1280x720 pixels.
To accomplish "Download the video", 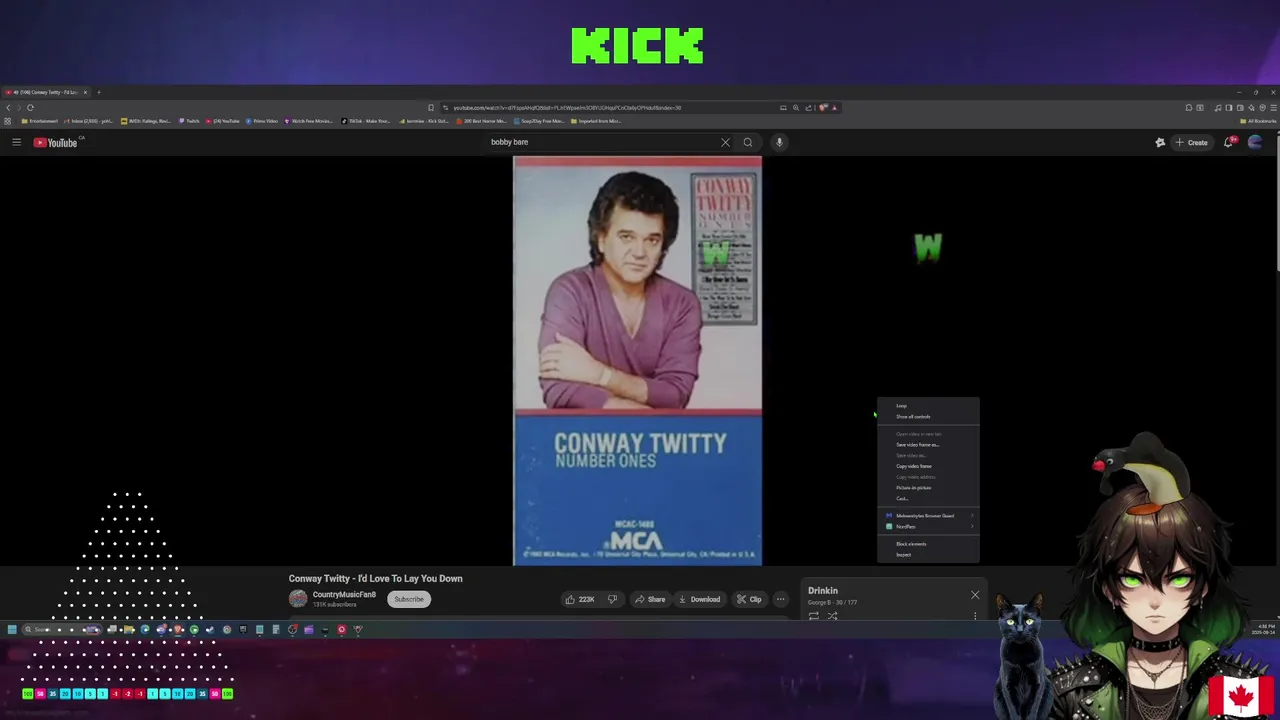I will tap(699, 599).
